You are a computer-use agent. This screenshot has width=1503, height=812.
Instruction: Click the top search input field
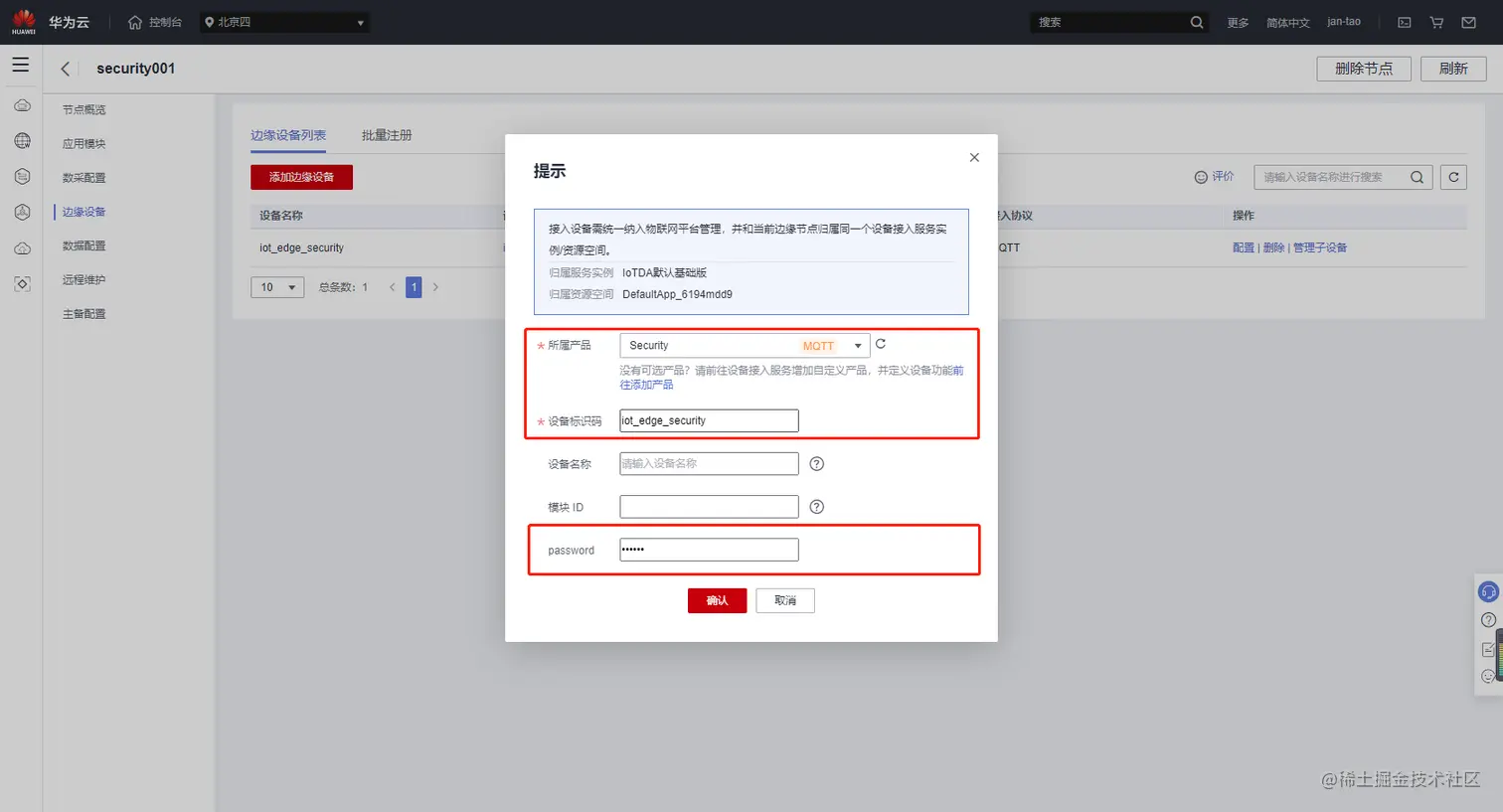(x=1108, y=22)
